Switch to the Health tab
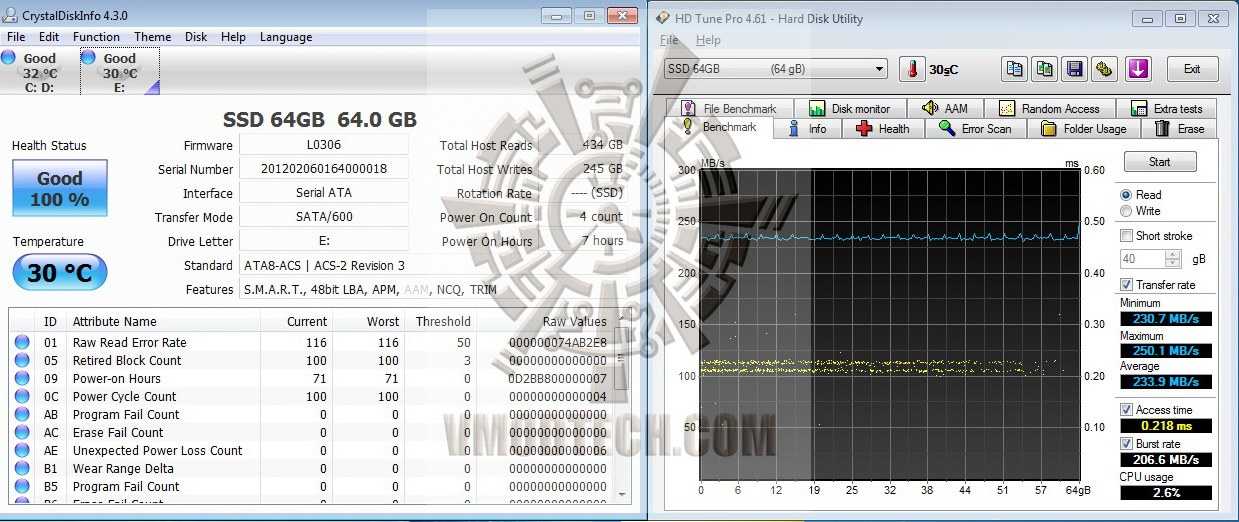Screen dimensions: 1239x522 (x=882, y=128)
